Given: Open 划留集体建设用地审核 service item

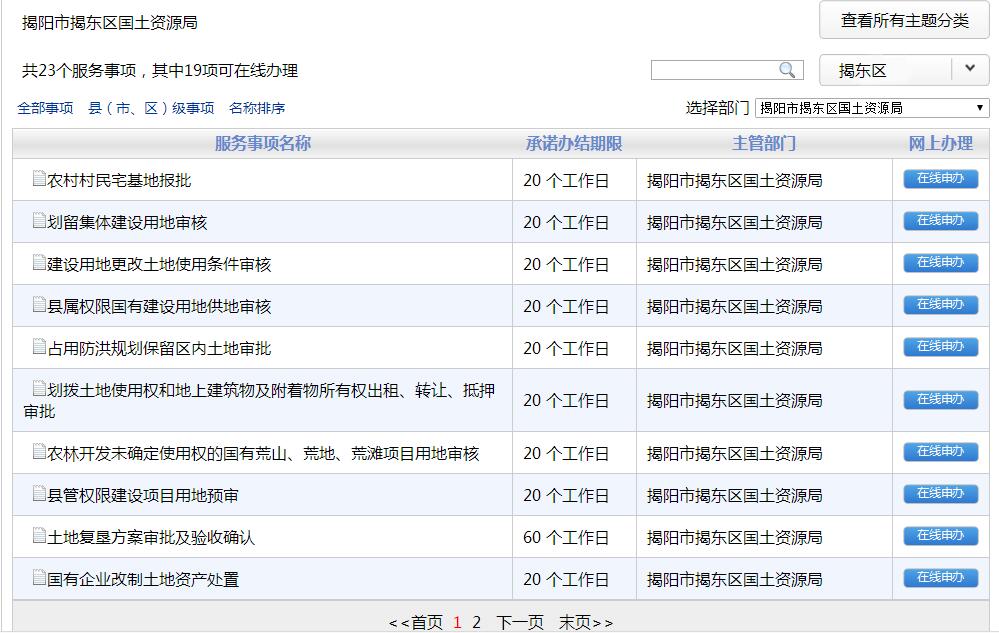Looking at the screenshot, I should coord(127,223).
